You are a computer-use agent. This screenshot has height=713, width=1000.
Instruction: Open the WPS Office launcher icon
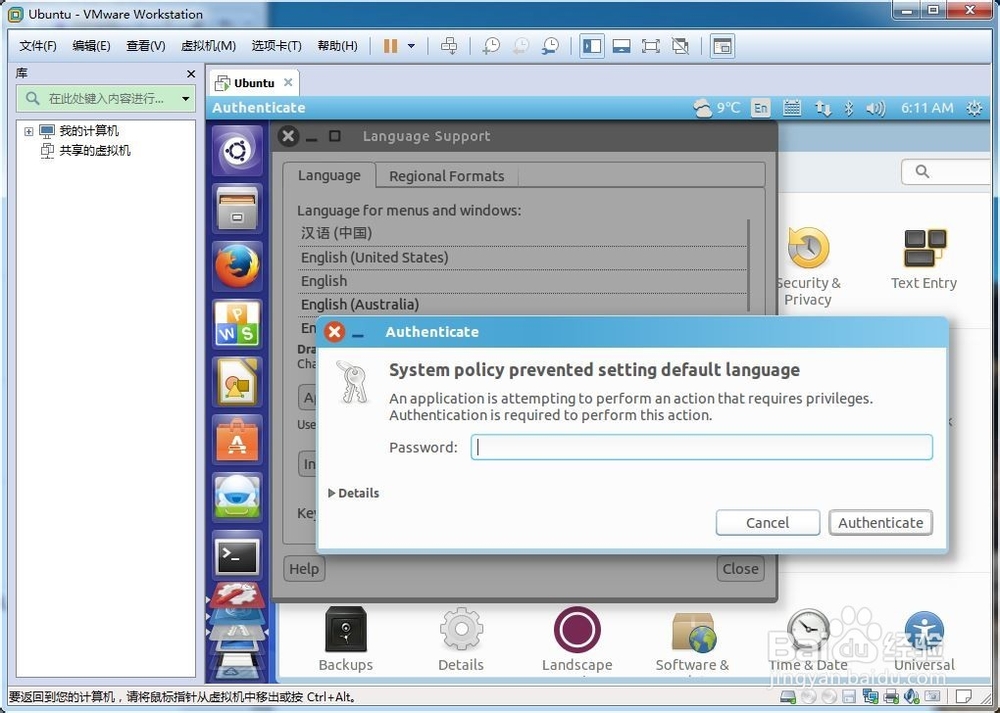tap(237, 324)
